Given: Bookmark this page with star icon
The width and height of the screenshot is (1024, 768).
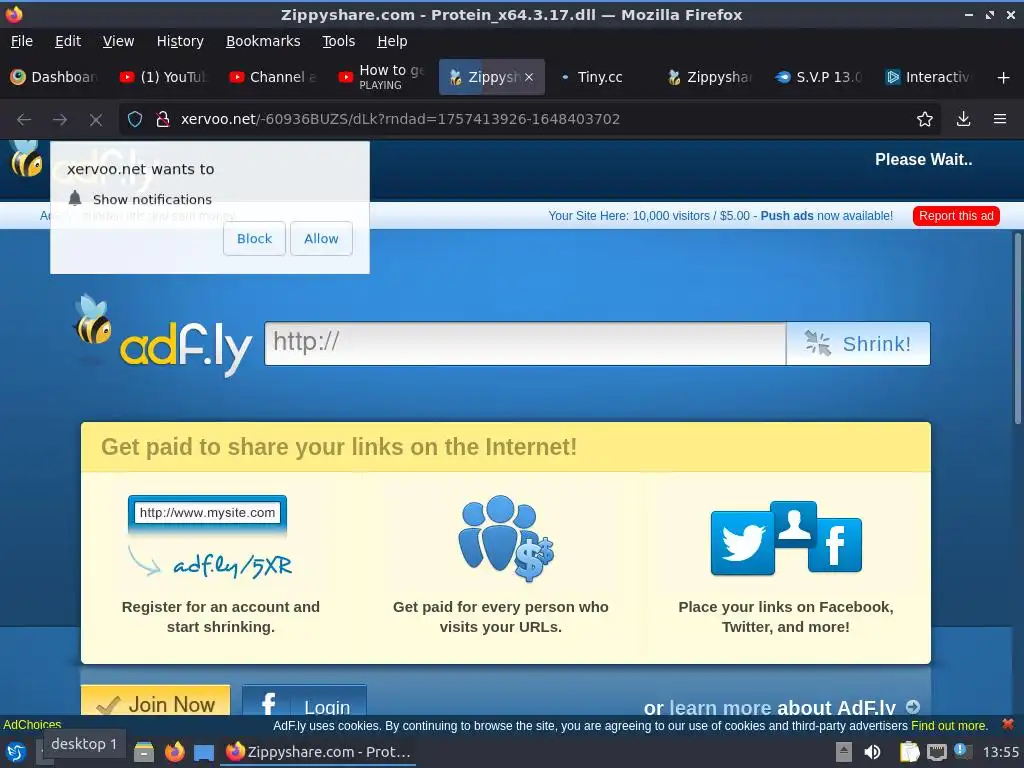Looking at the screenshot, I should [925, 119].
